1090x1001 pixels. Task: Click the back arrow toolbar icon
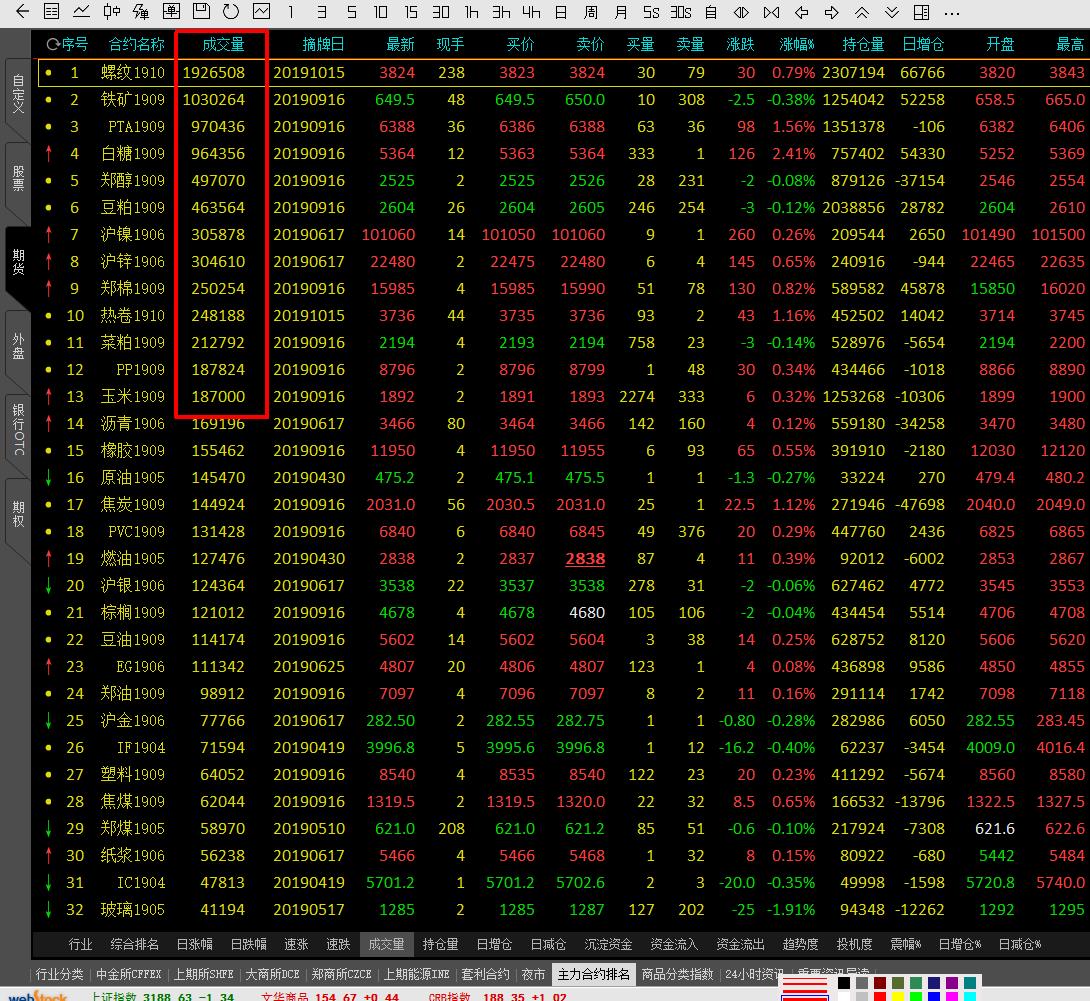click(x=22, y=12)
